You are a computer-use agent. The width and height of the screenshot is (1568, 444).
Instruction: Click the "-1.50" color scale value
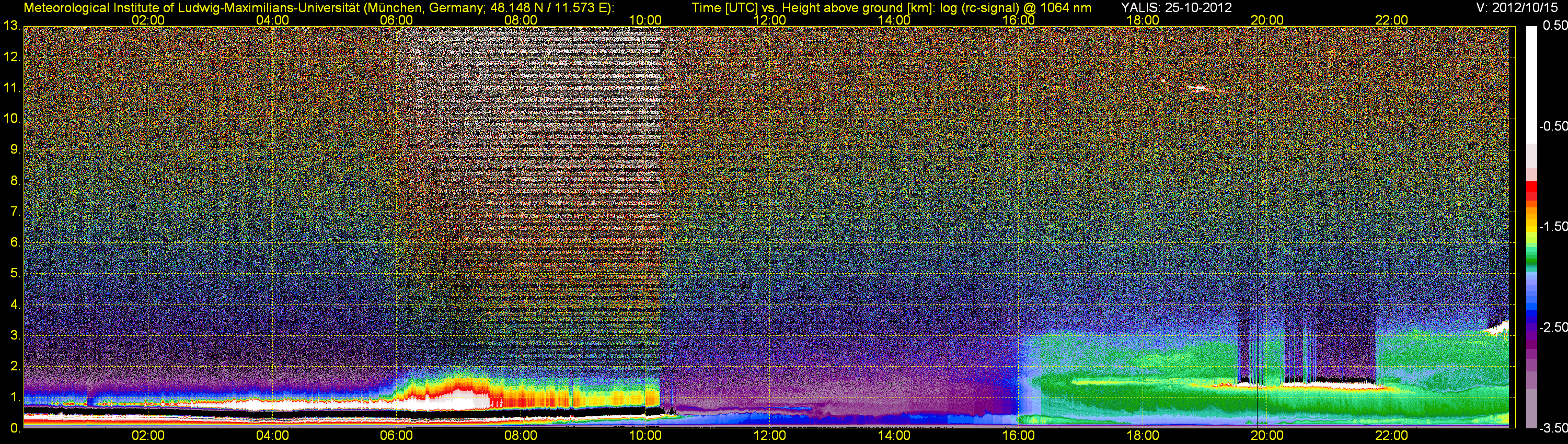[x=1552, y=226]
